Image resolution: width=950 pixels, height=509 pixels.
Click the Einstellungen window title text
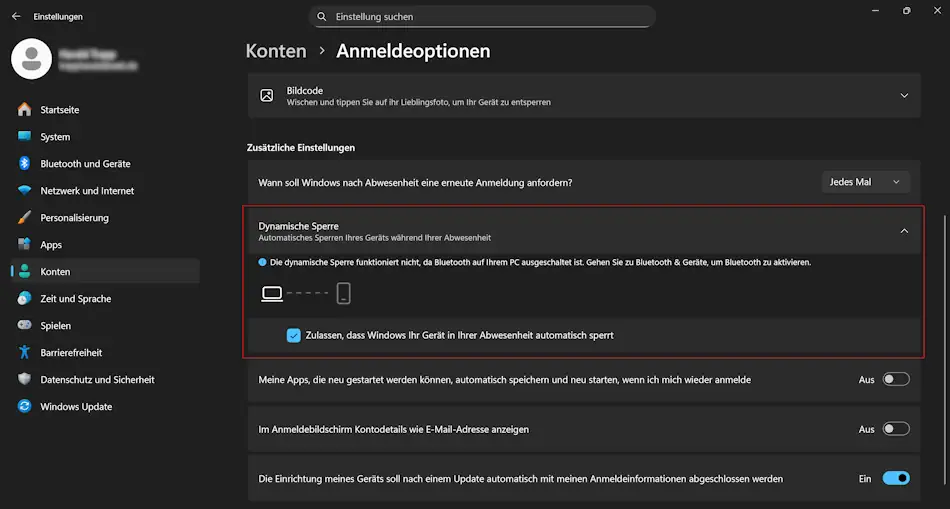click(58, 17)
